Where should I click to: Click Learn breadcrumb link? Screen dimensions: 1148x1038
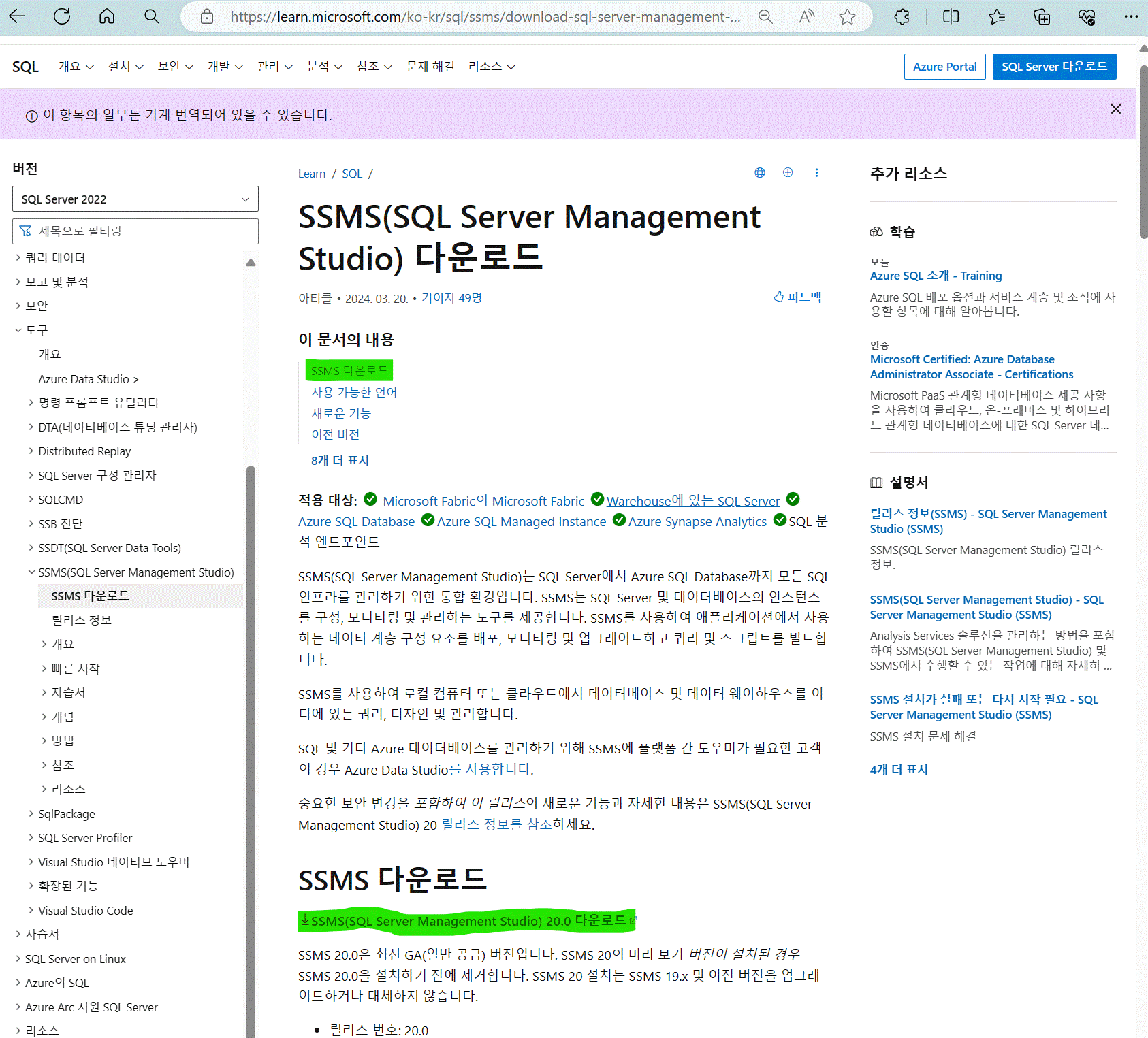(x=312, y=174)
